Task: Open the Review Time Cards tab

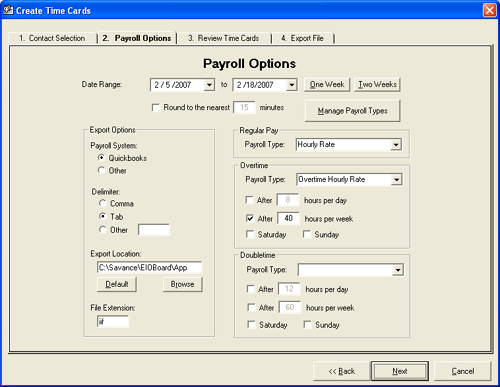Action: 223,38
